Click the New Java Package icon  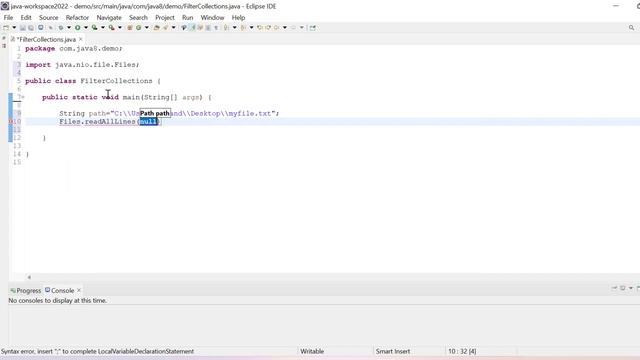[x=129, y=28]
